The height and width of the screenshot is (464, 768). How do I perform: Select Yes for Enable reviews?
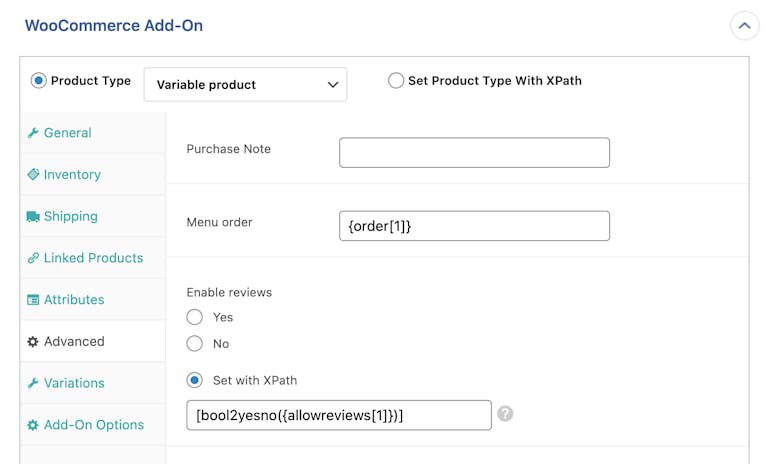(194, 317)
